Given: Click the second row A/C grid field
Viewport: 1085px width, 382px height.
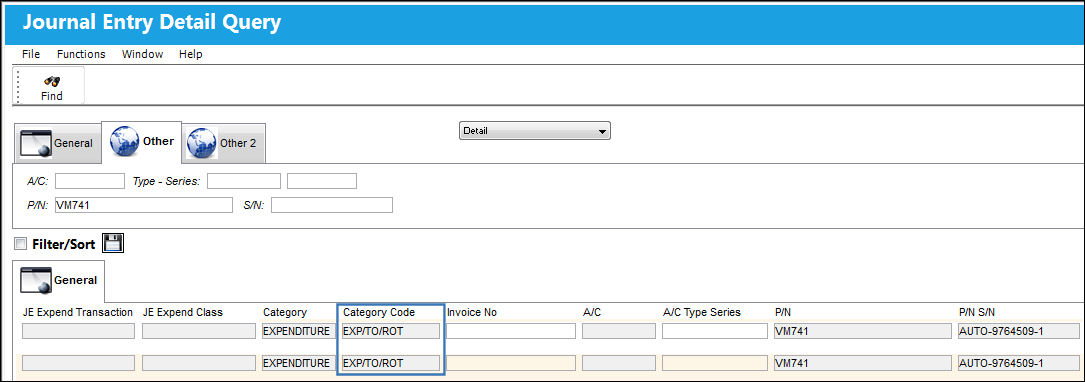Looking at the screenshot, I should coord(619,363).
